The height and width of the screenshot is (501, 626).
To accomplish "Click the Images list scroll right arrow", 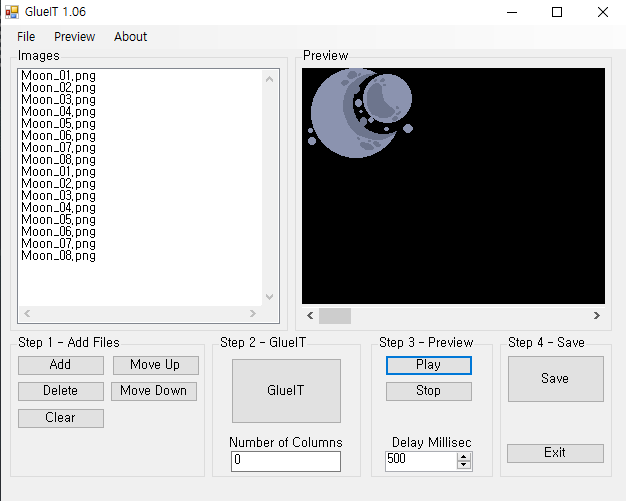I will pos(253,314).
